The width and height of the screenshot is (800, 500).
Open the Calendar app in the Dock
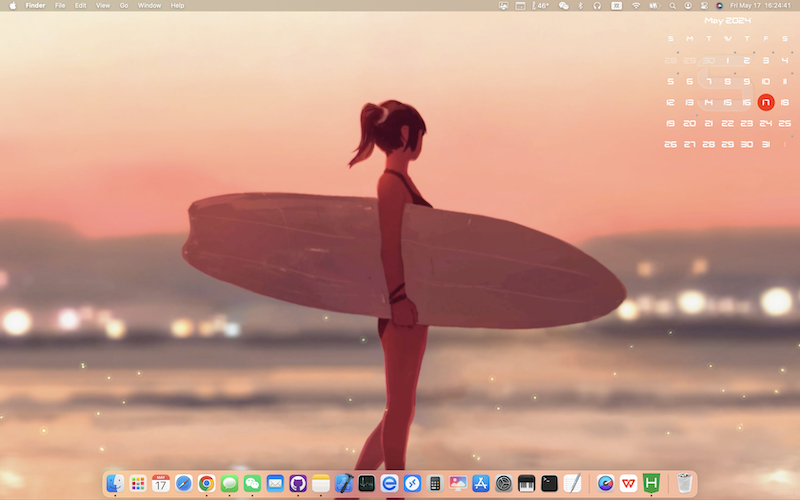pyautogui.click(x=161, y=483)
